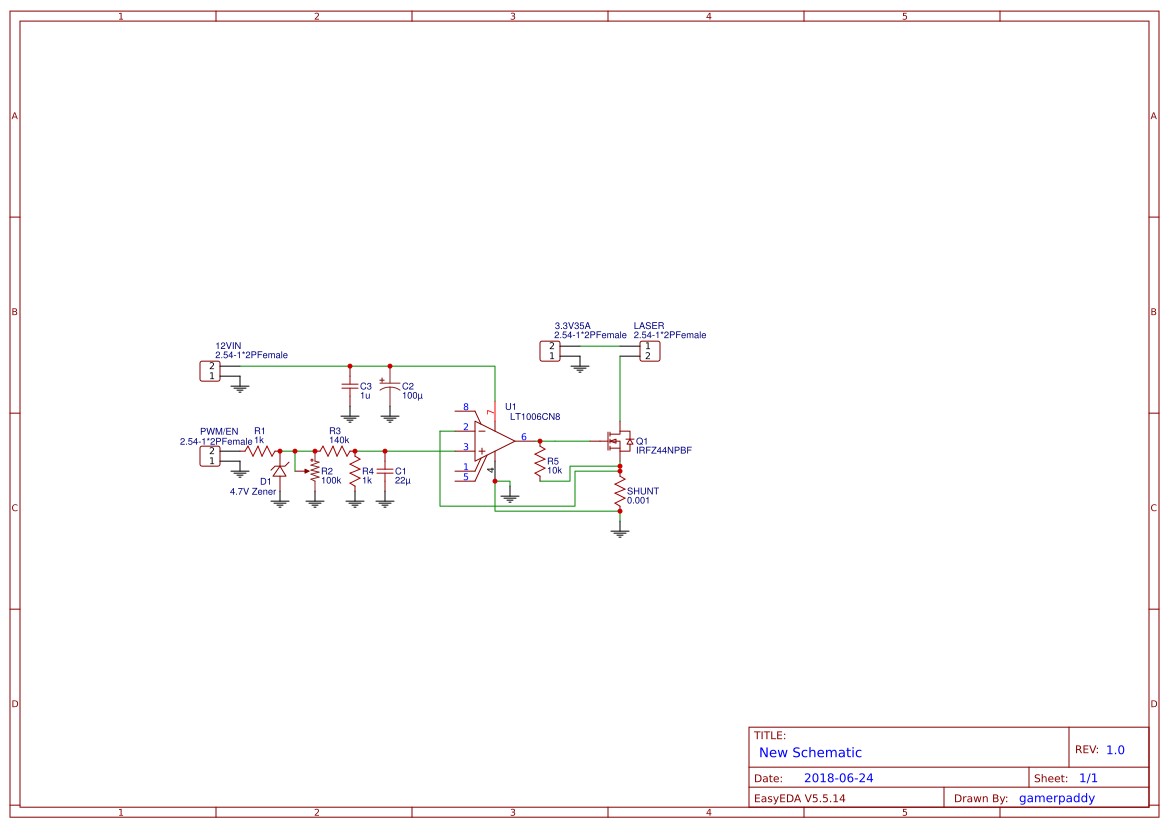Select the 4.7V Zener diode D1
Image resolution: width=1169 pixels, height=828 pixels.
click(279, 469)
